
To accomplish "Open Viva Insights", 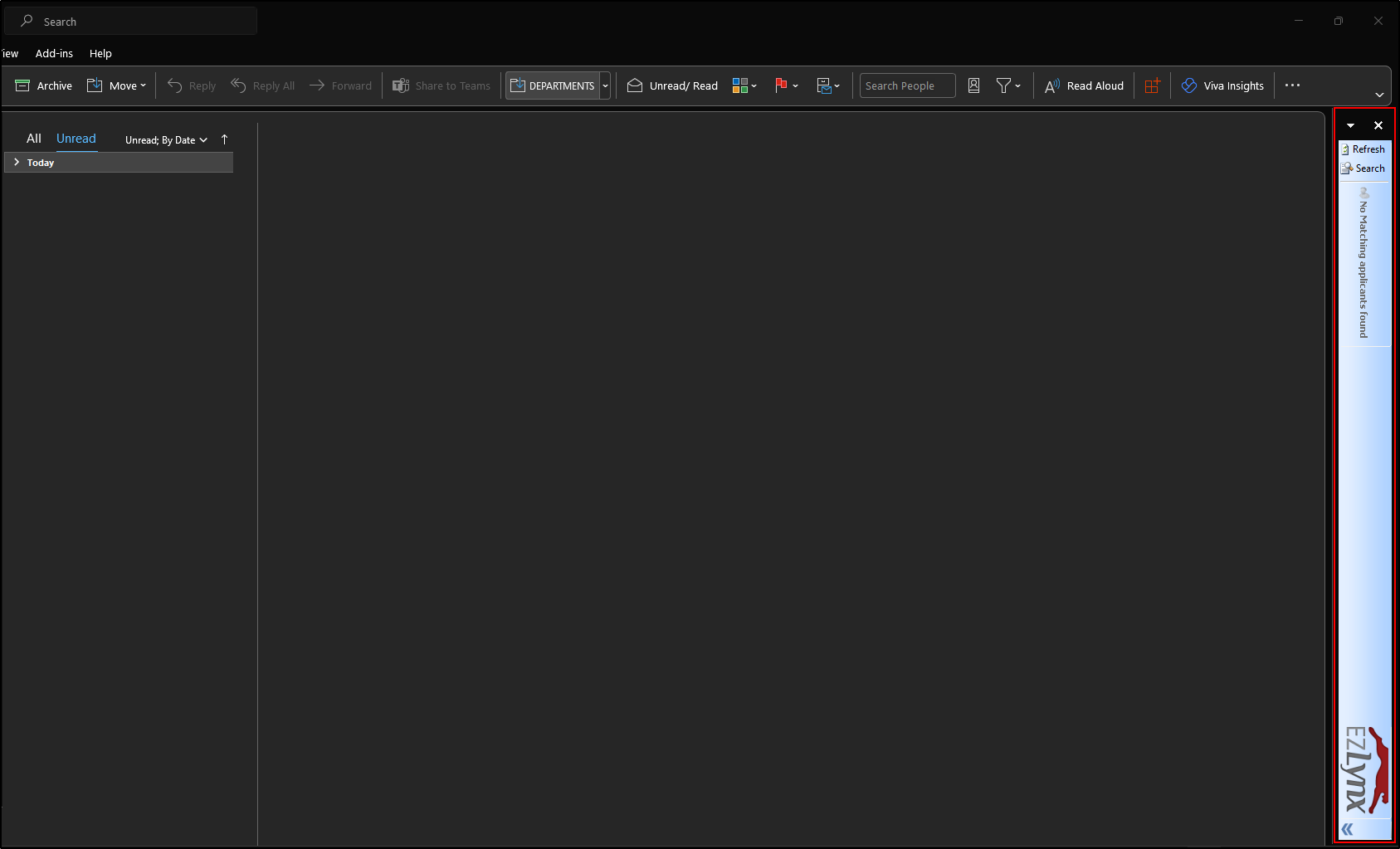I will [1222, 85].
